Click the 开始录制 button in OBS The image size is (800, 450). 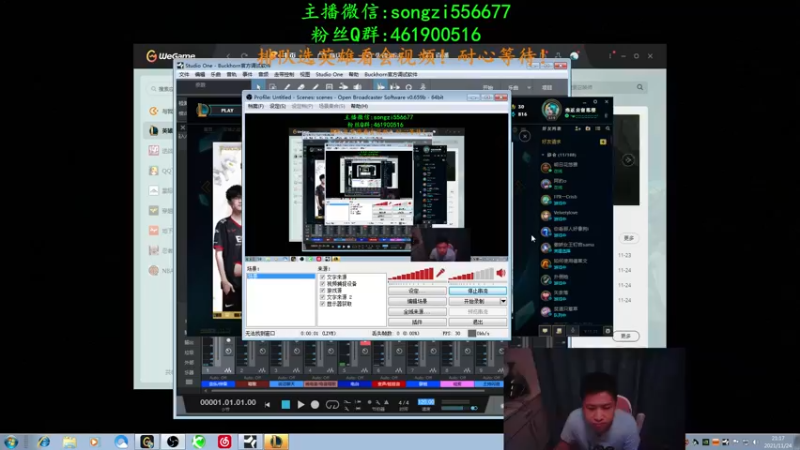474,301
